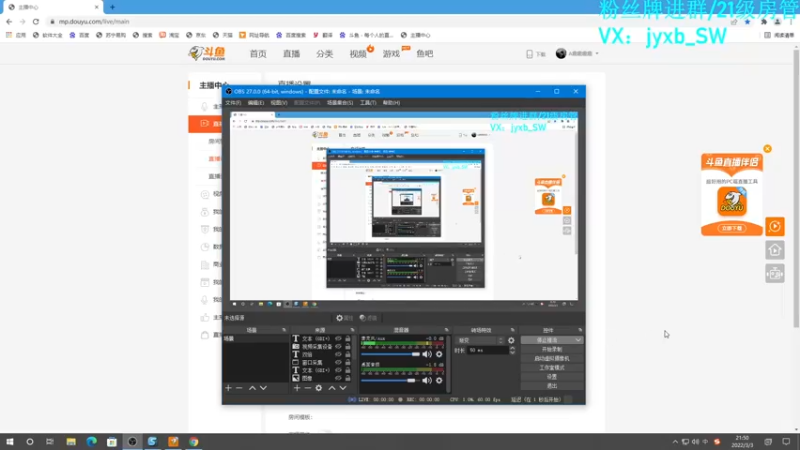The image size is (800, 450).
Task: Click the orange play icon on the right sidebar
Action: coord(774,227)
